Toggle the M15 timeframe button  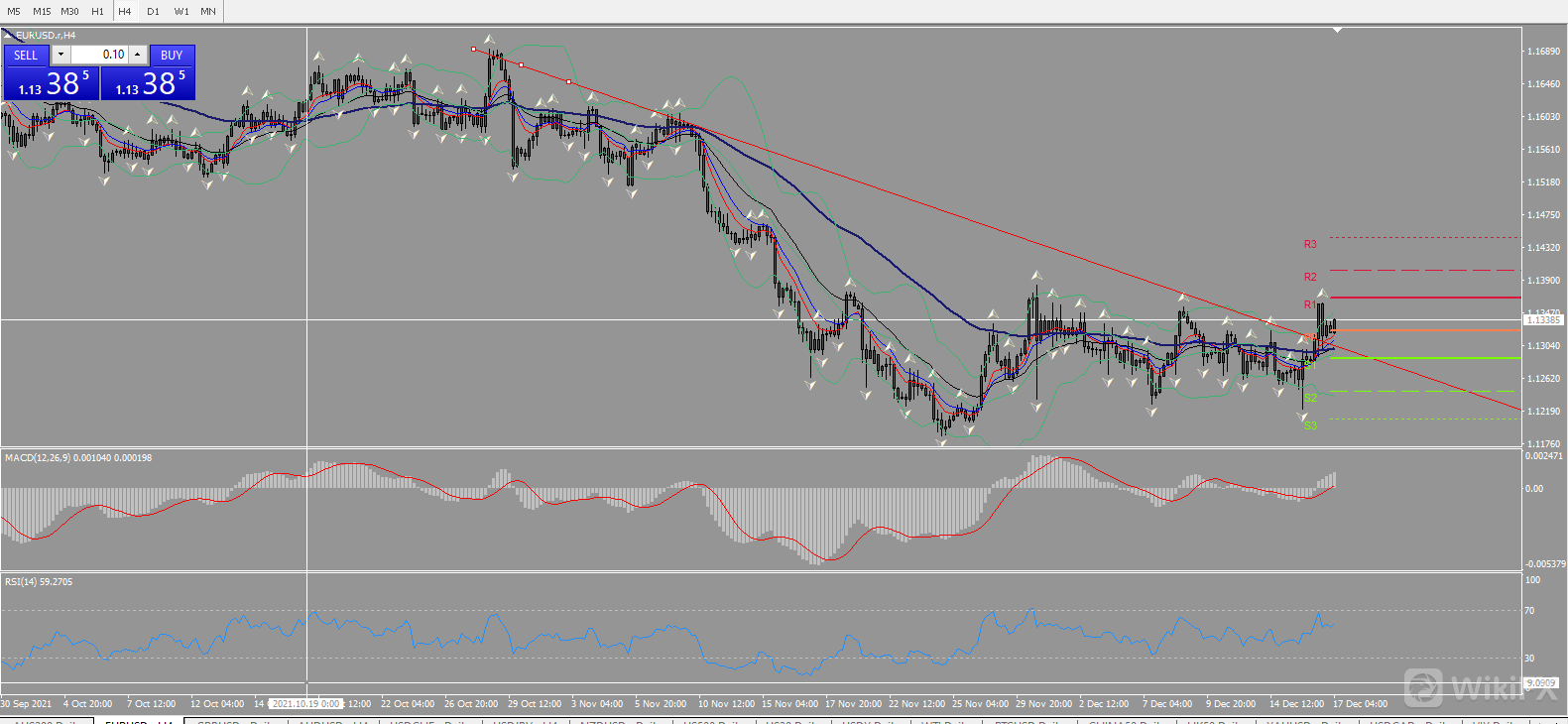tap(42, 11)
